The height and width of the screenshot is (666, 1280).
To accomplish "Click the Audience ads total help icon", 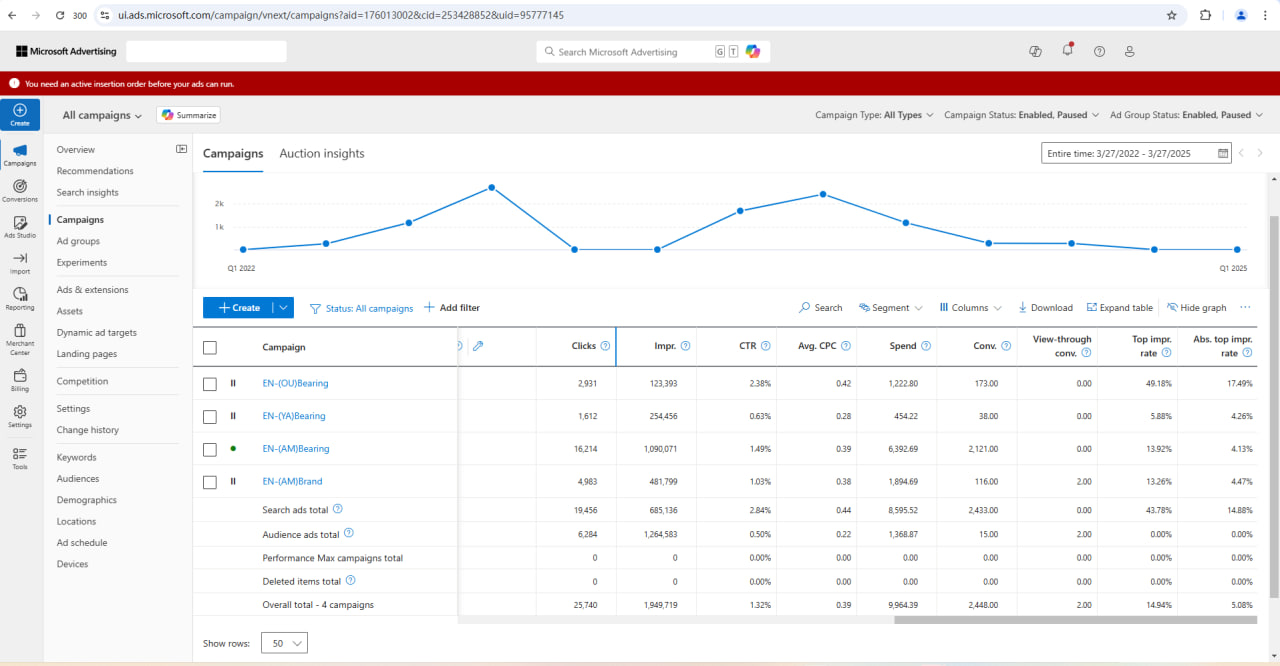I will coord(349,533).
